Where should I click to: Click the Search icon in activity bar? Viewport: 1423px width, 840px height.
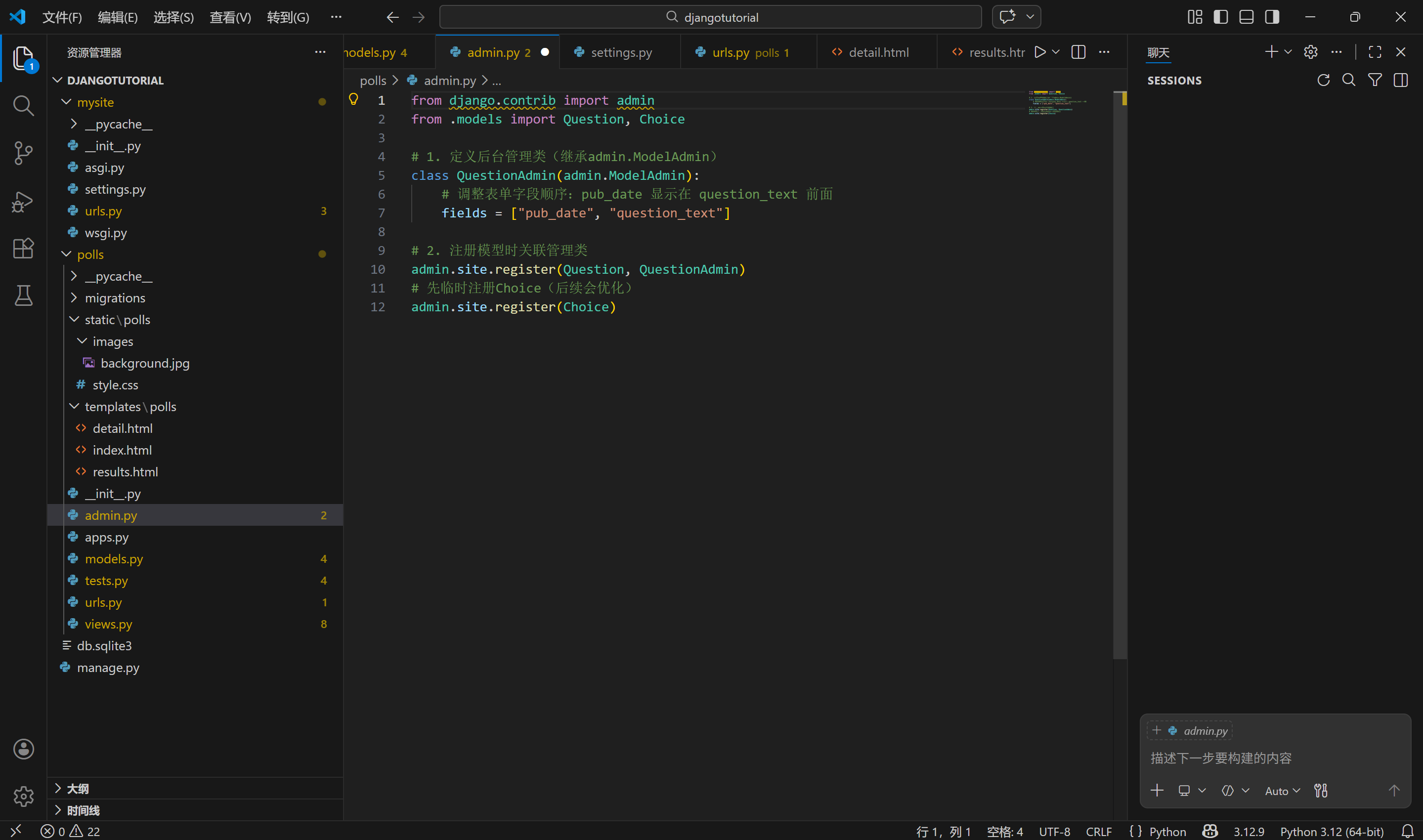(23, 105)
